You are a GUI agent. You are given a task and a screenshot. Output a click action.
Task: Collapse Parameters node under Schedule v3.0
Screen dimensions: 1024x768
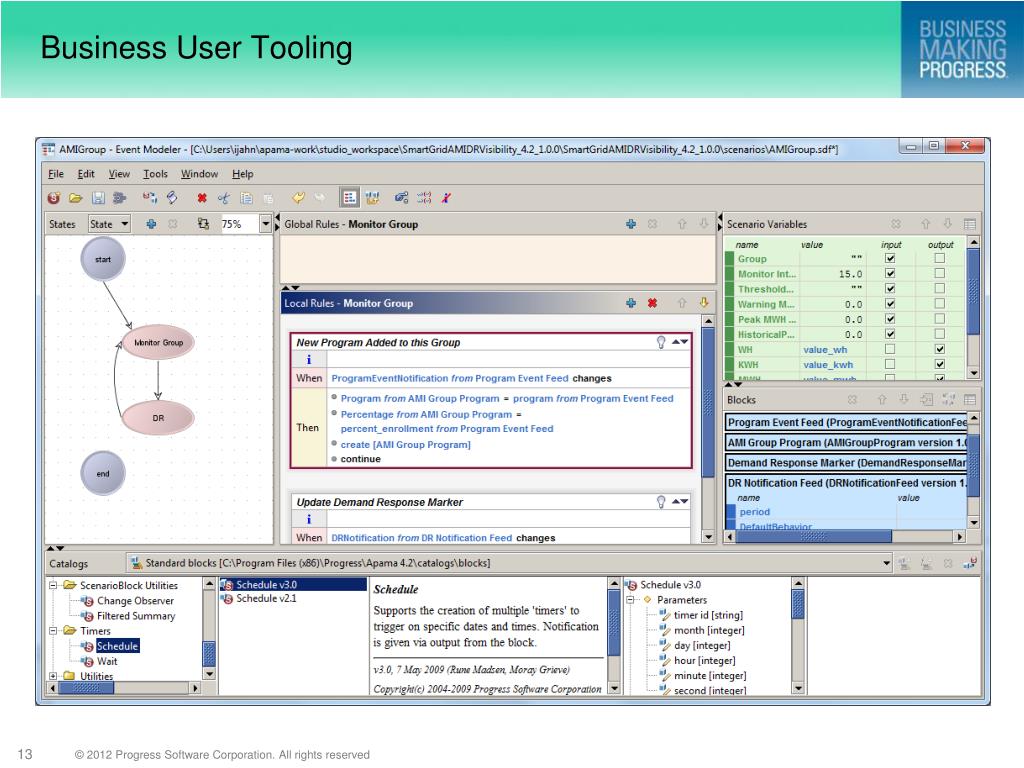pos(630,600)
